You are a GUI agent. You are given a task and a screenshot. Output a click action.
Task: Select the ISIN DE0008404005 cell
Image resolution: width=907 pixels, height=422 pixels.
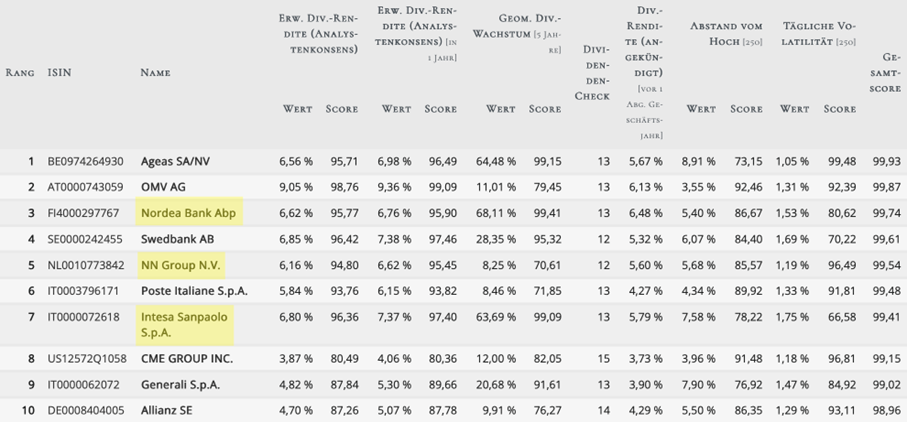coord(84,410)
